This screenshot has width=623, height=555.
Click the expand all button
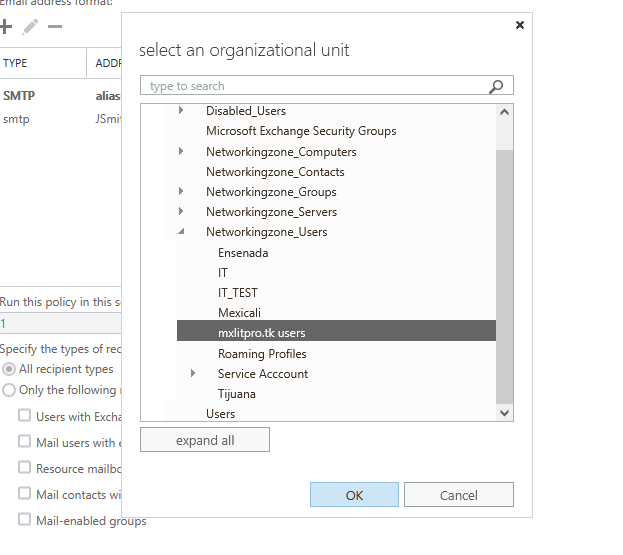(x=205, y=440)
